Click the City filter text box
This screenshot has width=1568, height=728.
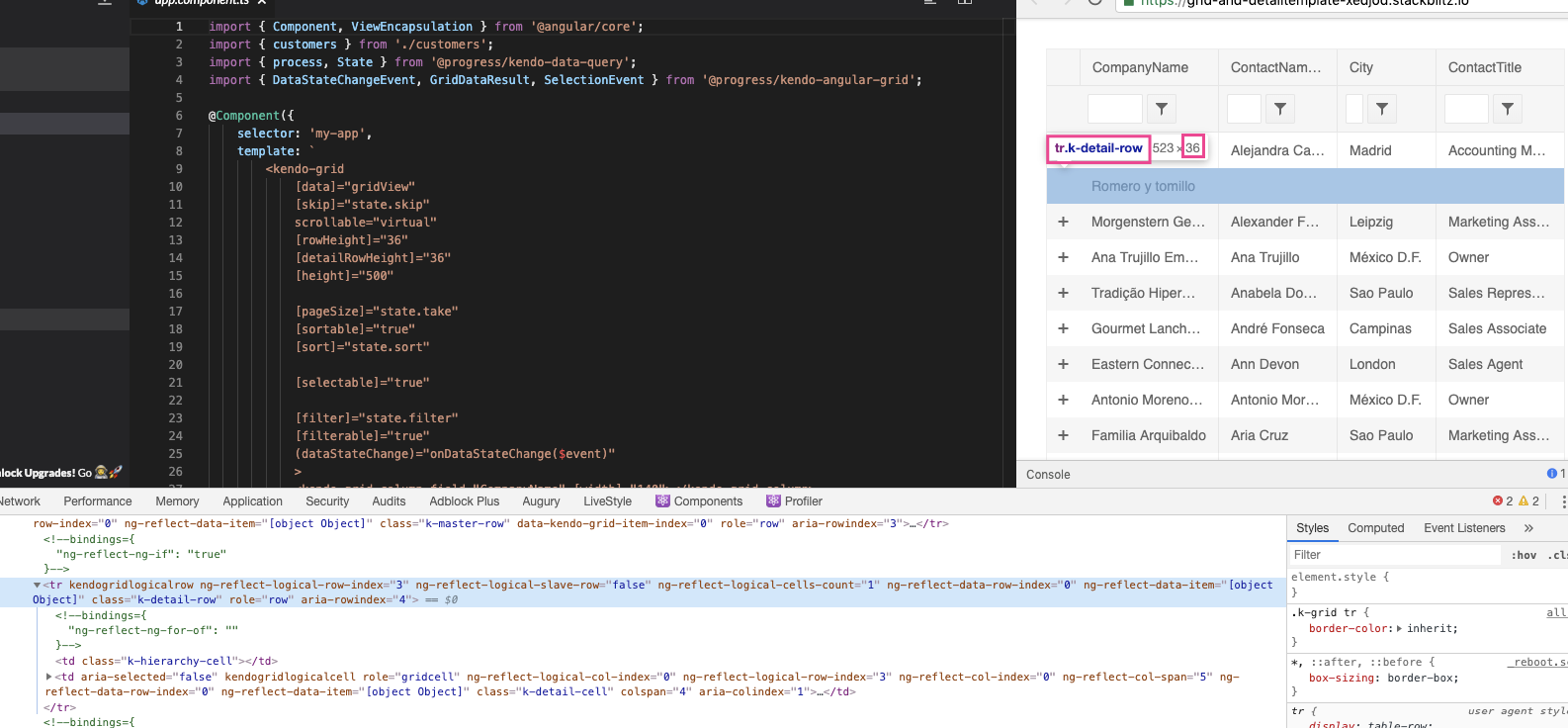1354,109
